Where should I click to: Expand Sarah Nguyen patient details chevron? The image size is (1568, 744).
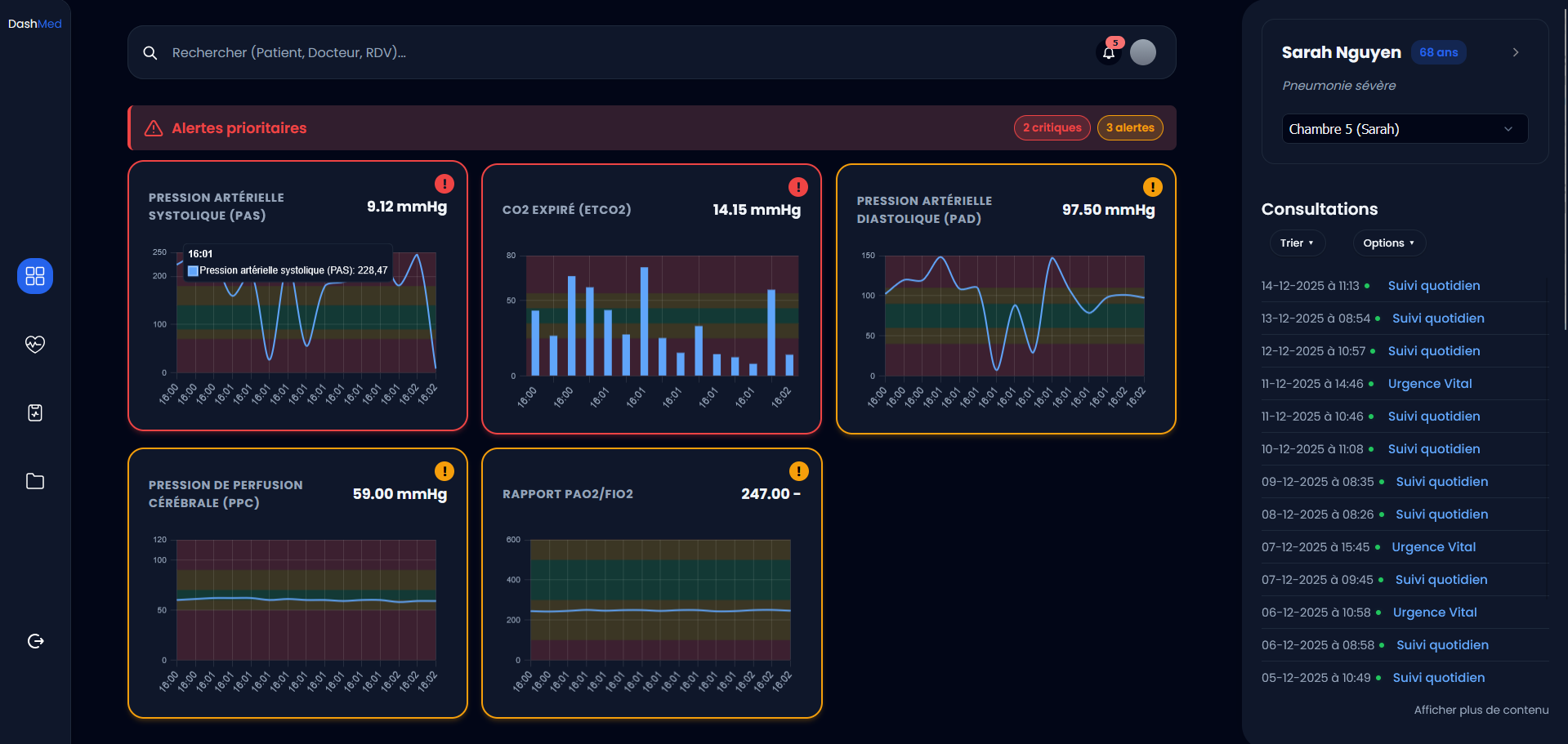[1515, 52]
